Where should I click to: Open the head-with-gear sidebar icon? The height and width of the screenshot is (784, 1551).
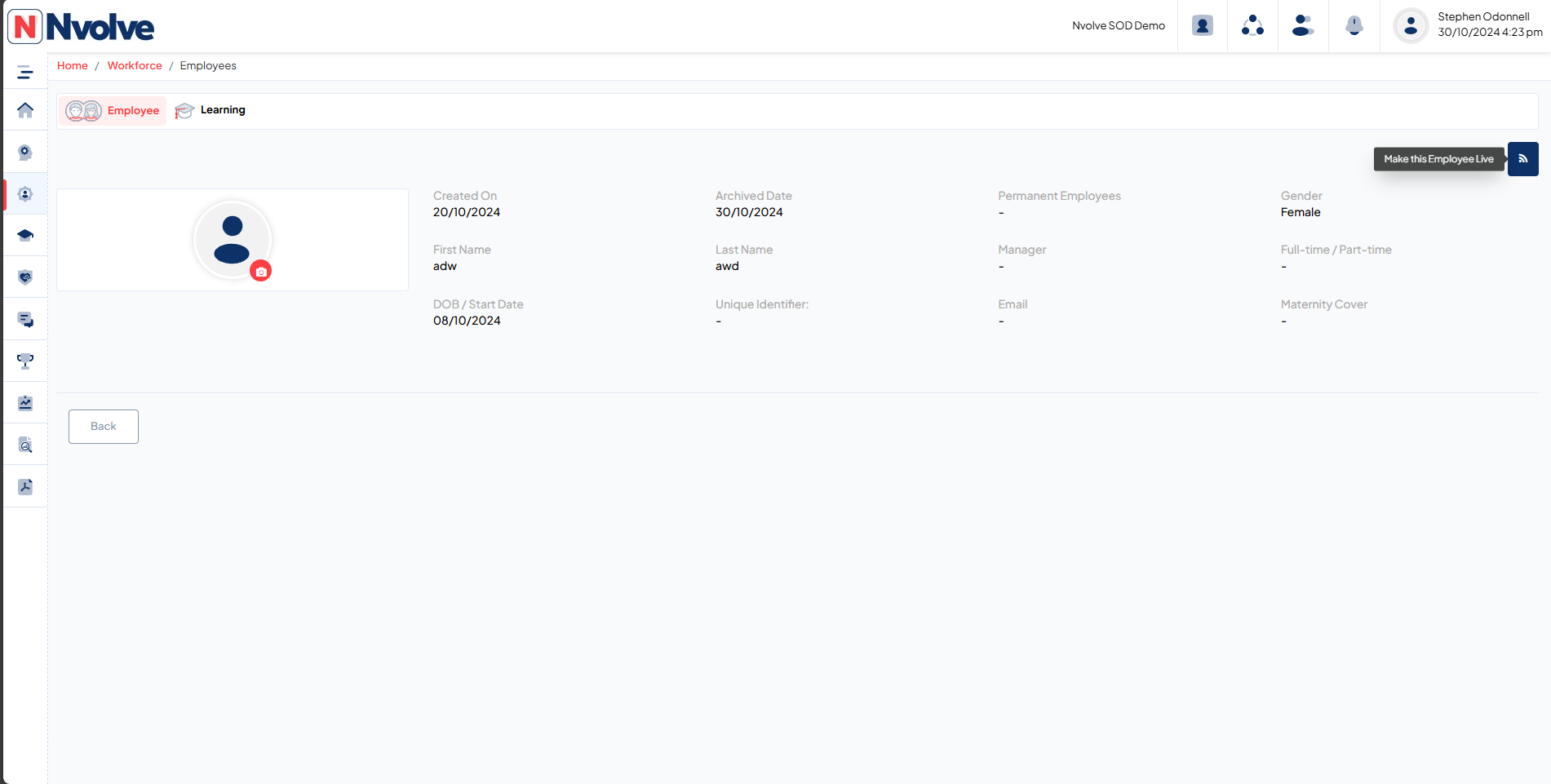(x=25, y=153)
